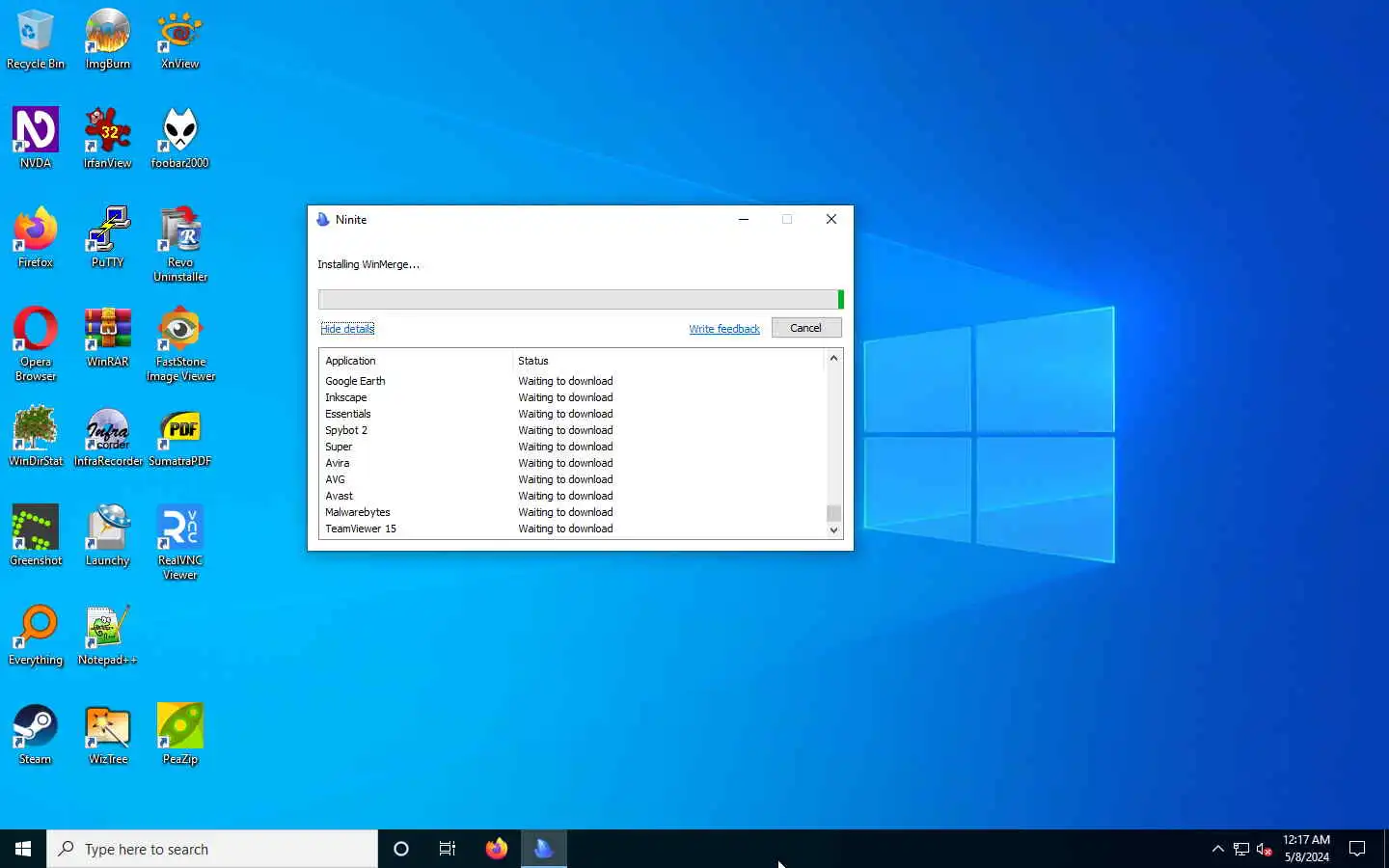Select the ImgBurn desktop shortcut
The height and width of the screenshot is (868, 1389).
pos(108,40)
